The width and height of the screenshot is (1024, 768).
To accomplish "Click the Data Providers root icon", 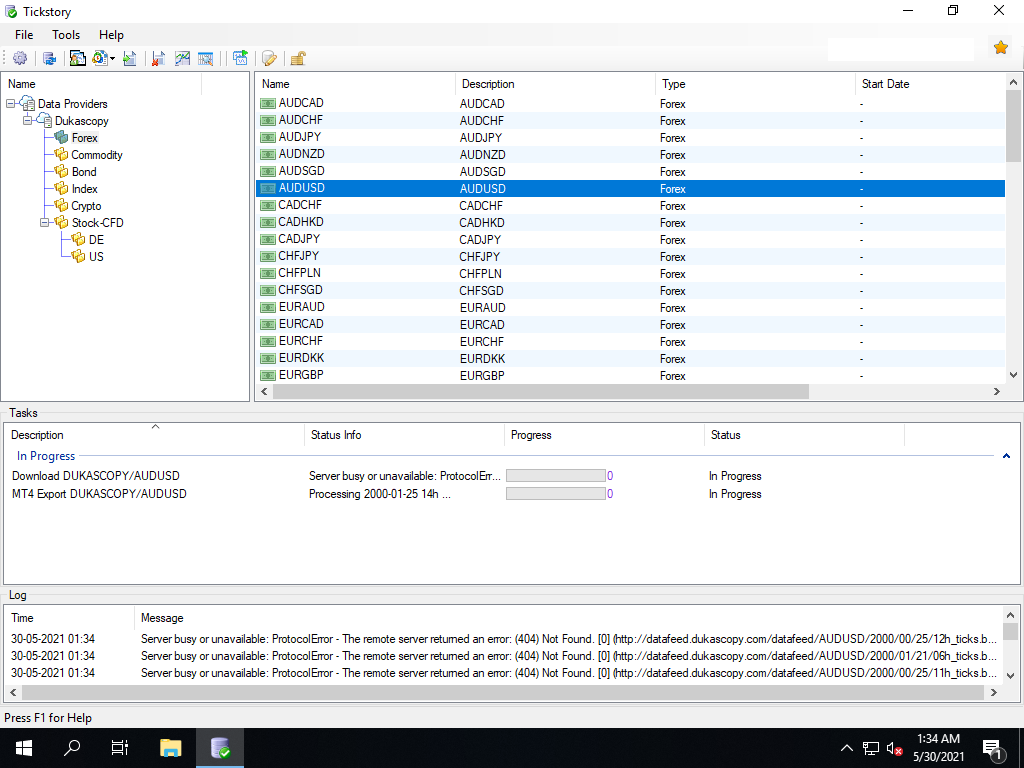I will pyautogui.click(x=27, y=103).
